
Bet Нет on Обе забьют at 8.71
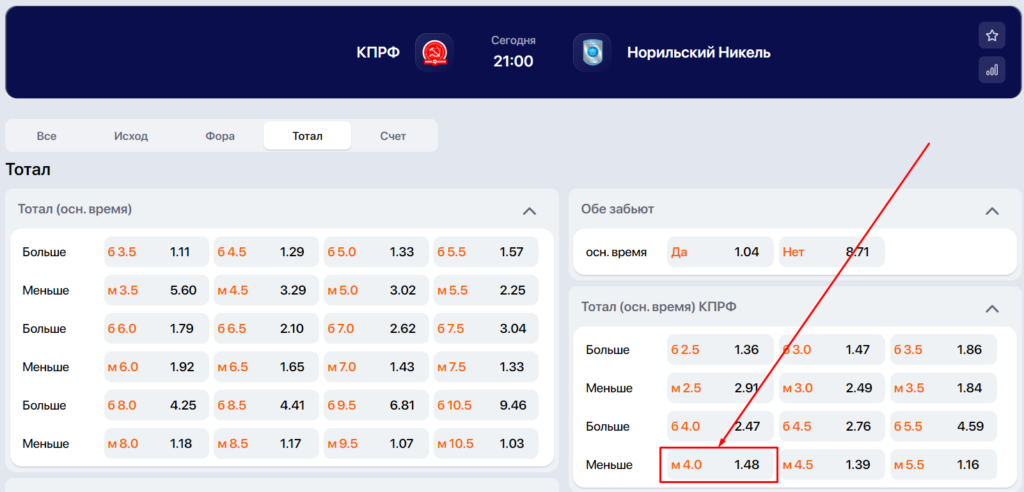(831, 252)
